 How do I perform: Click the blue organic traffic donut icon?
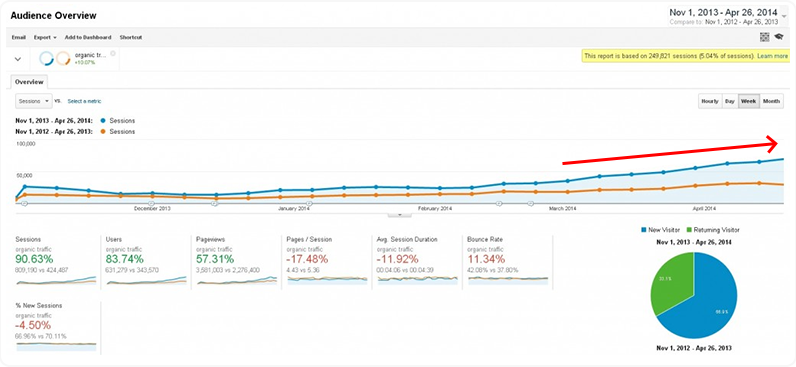(47, 59)
